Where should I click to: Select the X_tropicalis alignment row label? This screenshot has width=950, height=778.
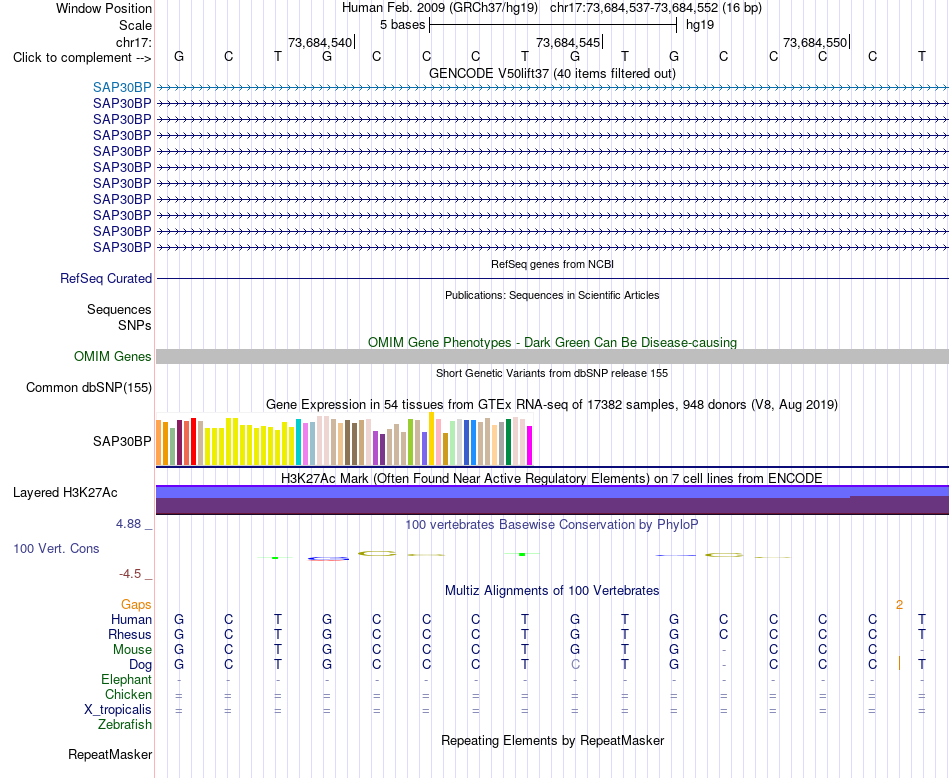(118, 710)
